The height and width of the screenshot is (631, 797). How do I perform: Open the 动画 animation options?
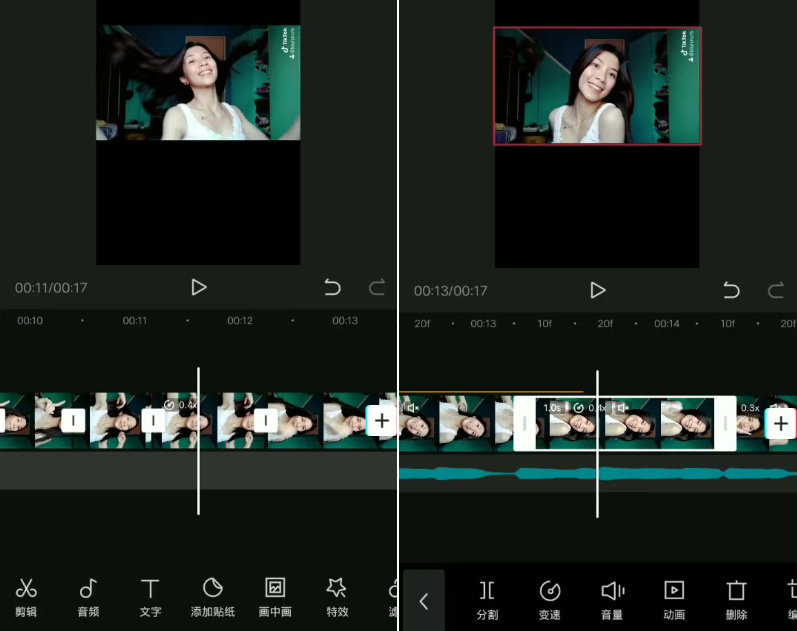click(674, 598)
